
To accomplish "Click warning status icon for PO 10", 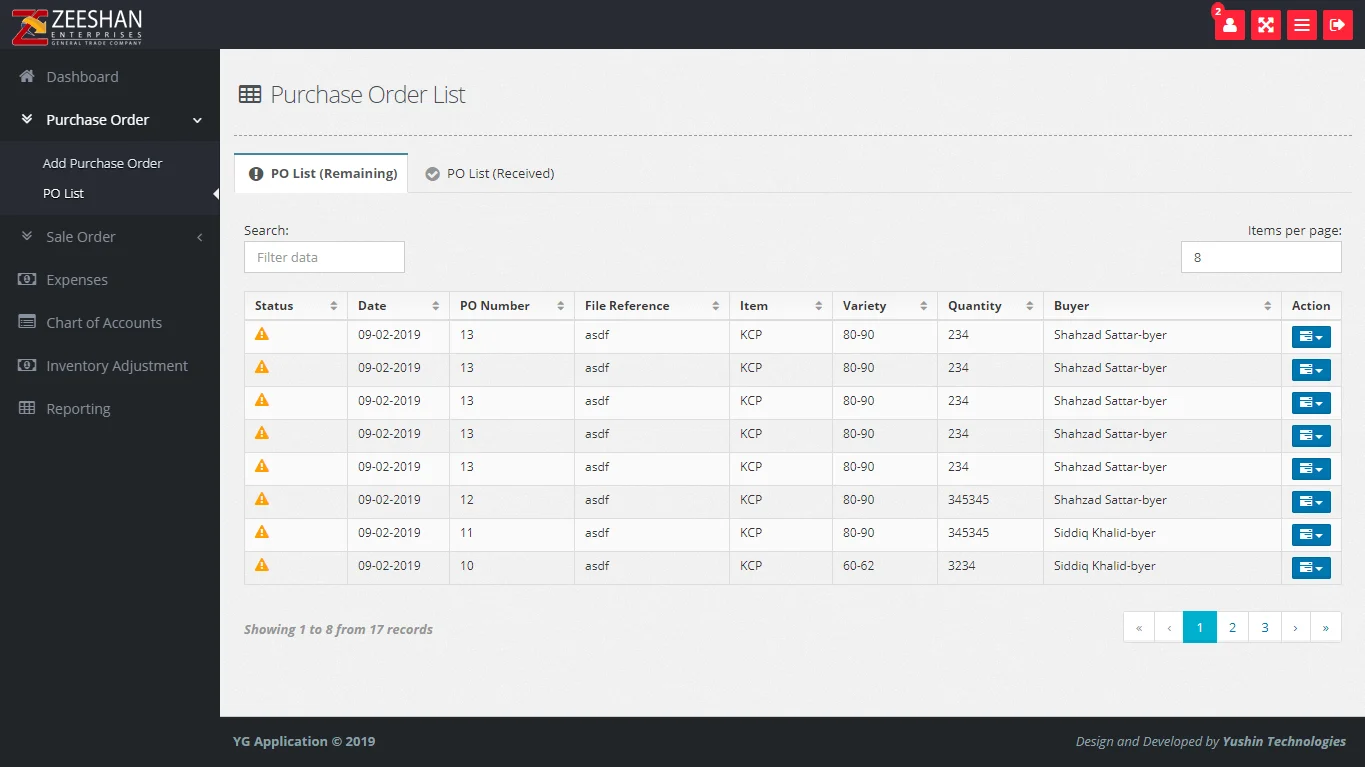I will 262,565.
